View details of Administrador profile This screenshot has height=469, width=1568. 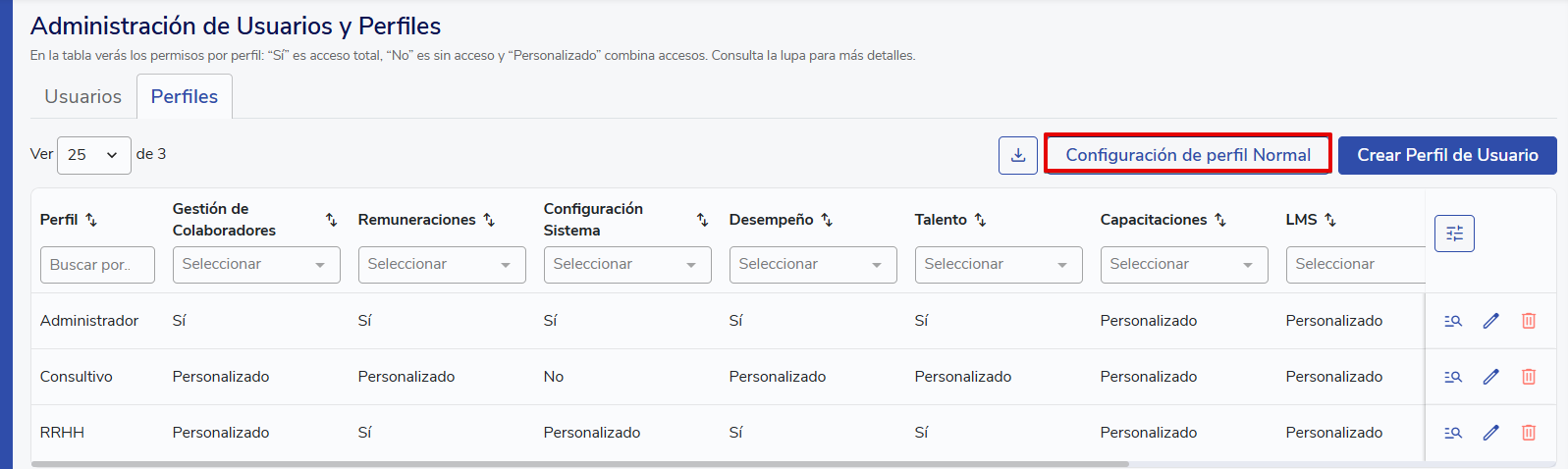[x=1453, y=321]
